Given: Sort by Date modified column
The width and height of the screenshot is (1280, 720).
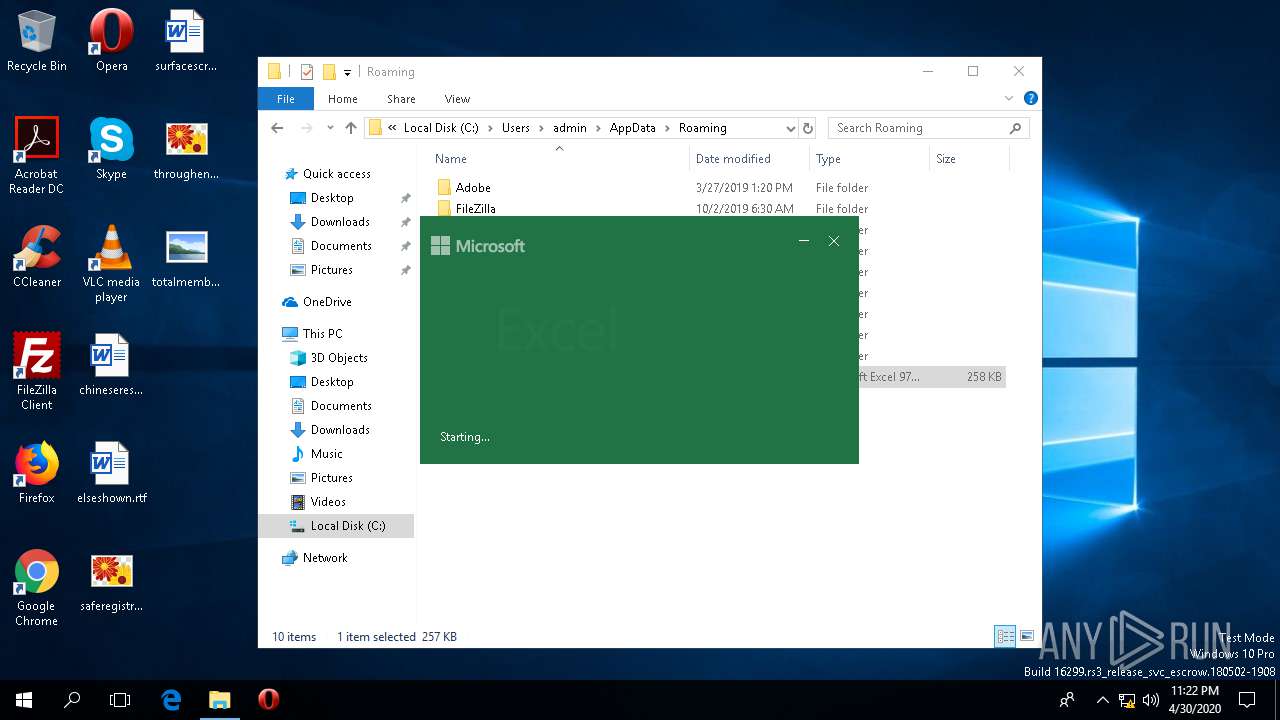Looking at the screenshot, I should (749, 159).
